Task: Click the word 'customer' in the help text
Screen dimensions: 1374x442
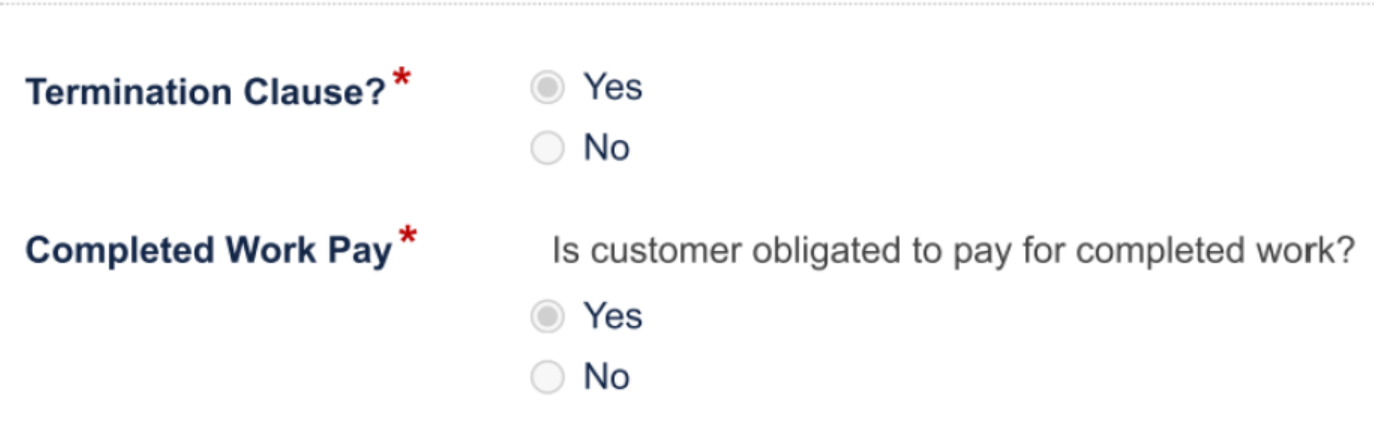Action: 666,252
